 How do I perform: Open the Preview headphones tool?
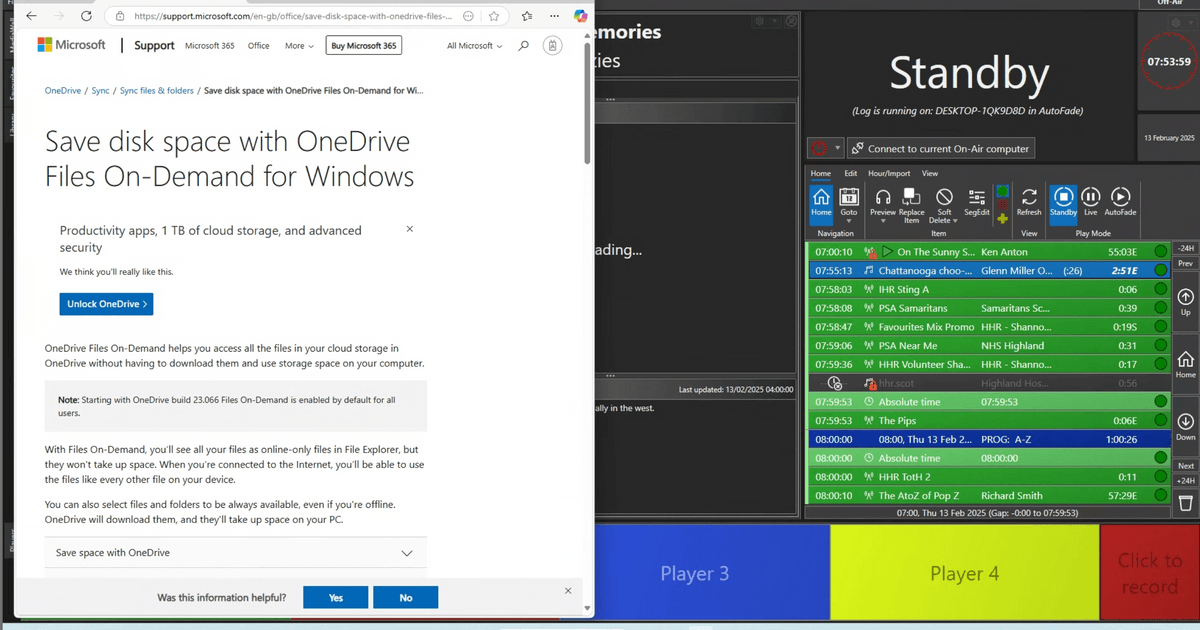click(x=882, y=197)
